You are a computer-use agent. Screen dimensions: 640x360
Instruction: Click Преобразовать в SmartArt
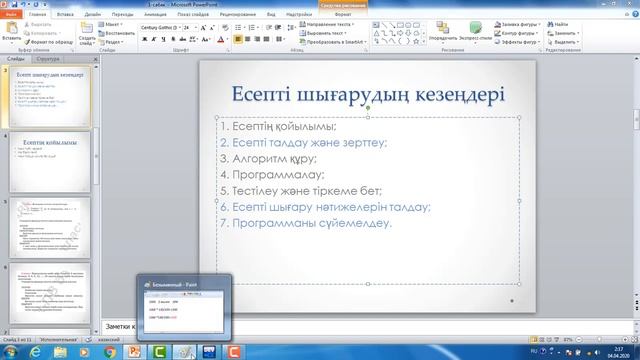pos(333,42)
